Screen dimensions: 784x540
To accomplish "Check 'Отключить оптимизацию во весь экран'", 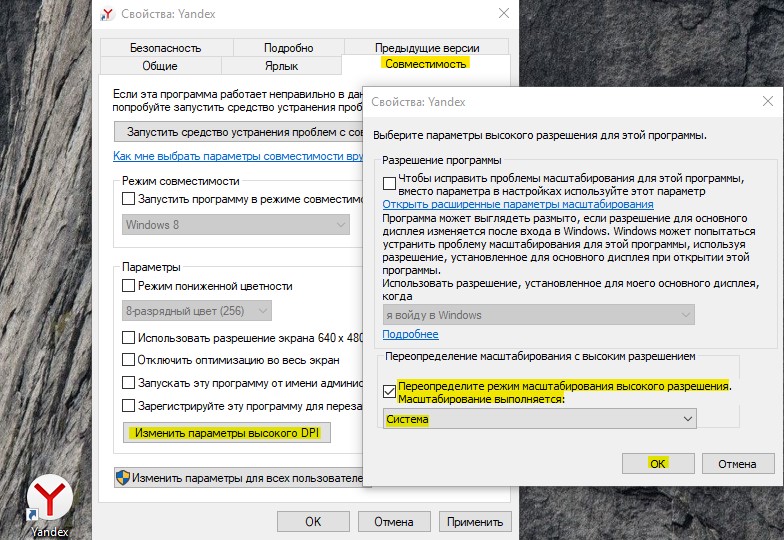I will click(128, 360).
